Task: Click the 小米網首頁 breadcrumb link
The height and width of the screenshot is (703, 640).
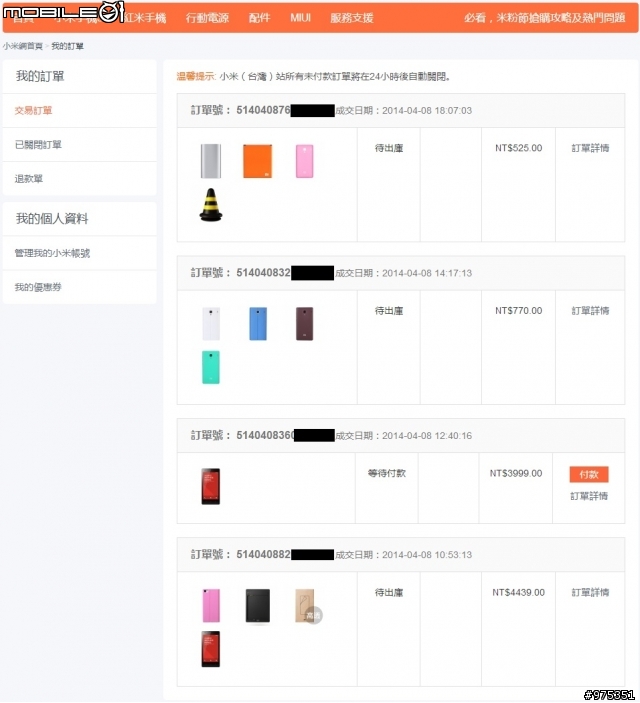Action: pyautogui.click(x=22, y=46)
